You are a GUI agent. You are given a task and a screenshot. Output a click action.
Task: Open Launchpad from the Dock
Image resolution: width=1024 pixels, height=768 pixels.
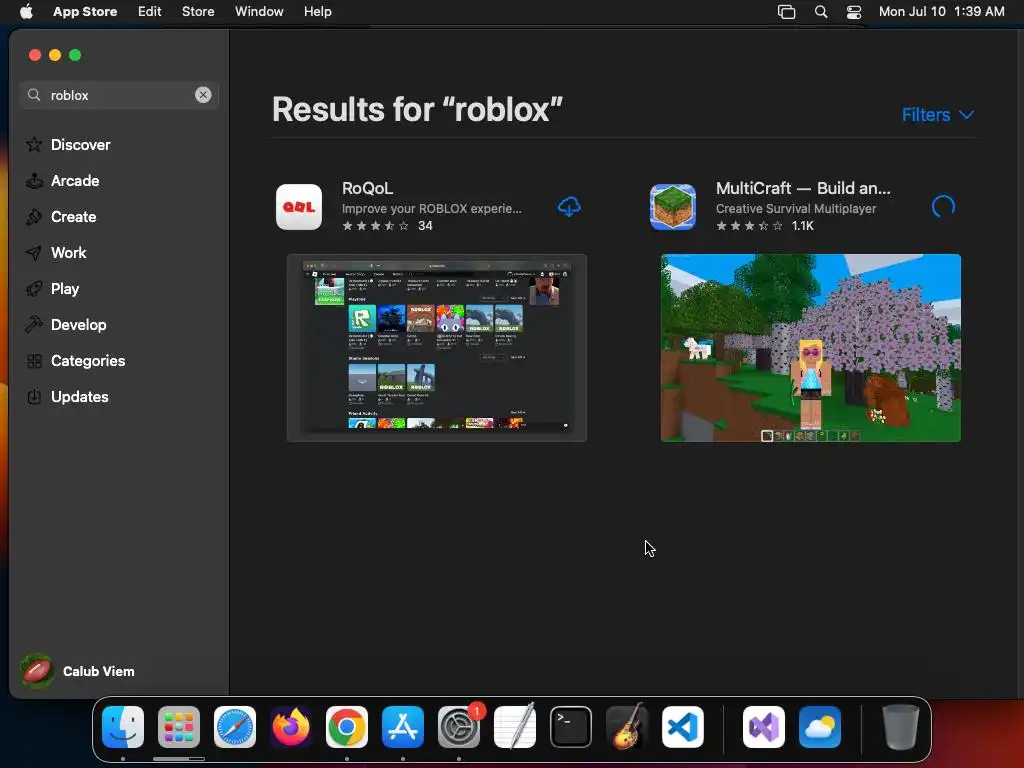(179, 727)
